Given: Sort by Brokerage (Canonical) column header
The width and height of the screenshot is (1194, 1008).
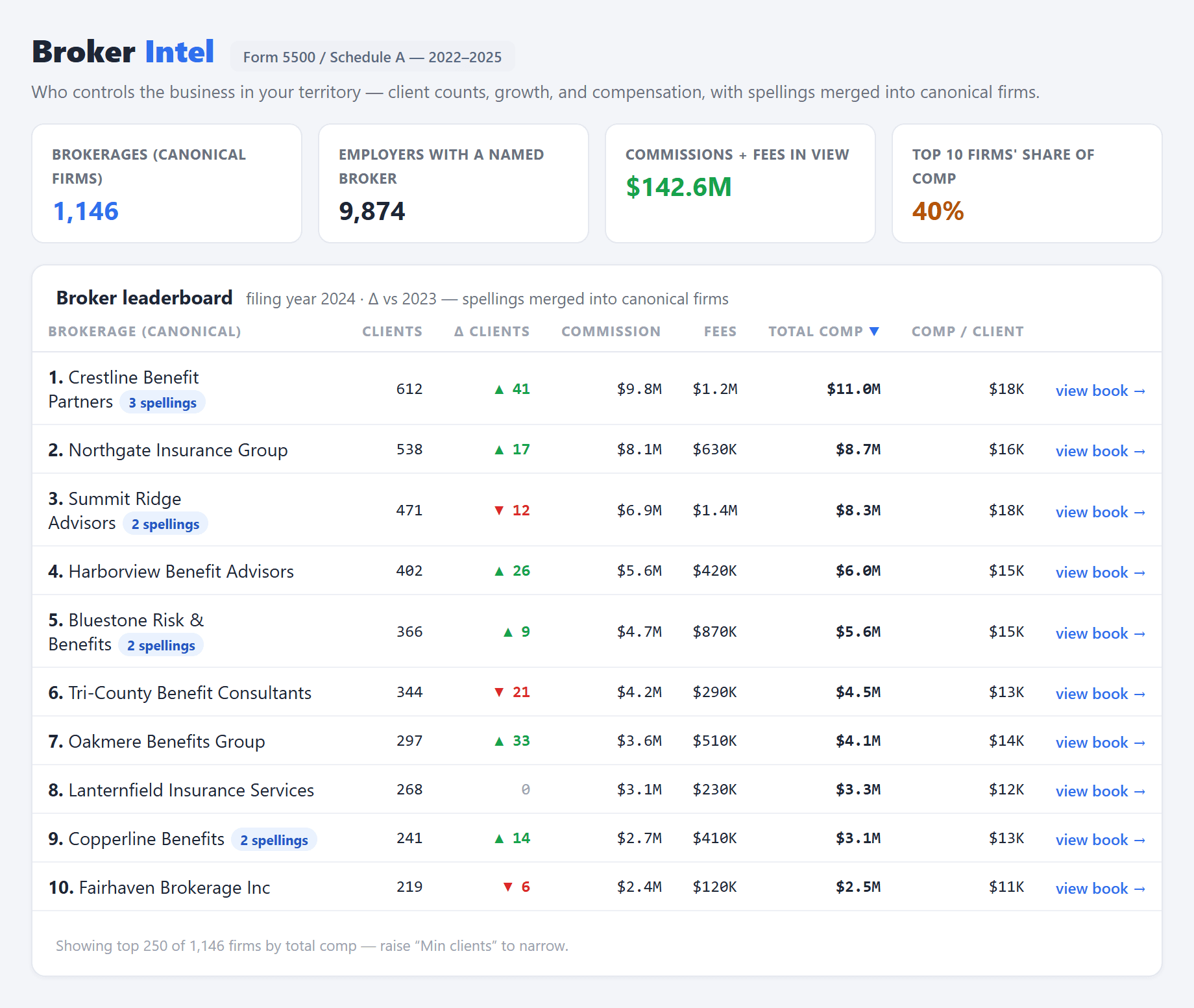Looking at the screenshot, I should [145, 332].
